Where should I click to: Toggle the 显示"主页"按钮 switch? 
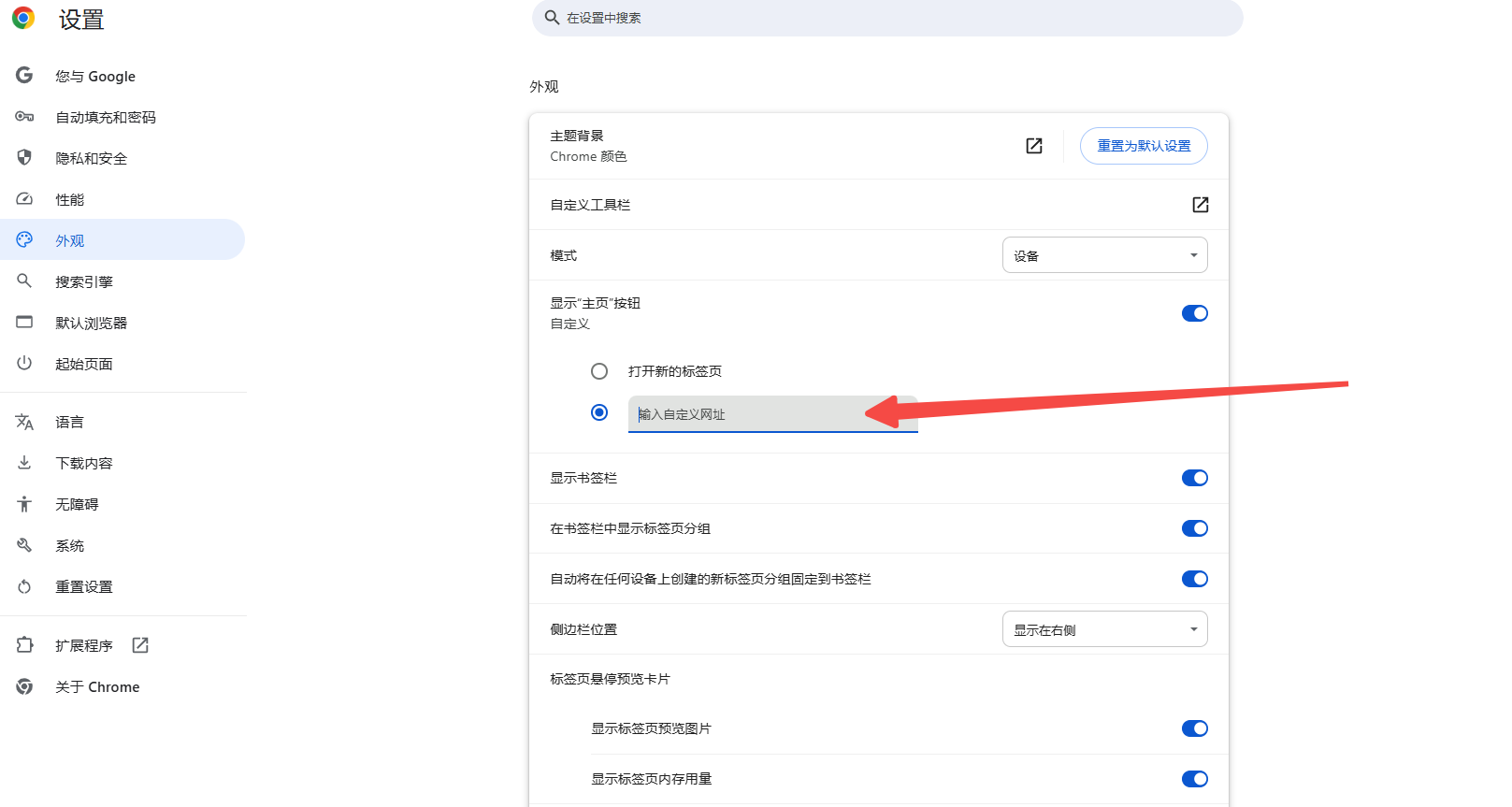point(1195,313)
